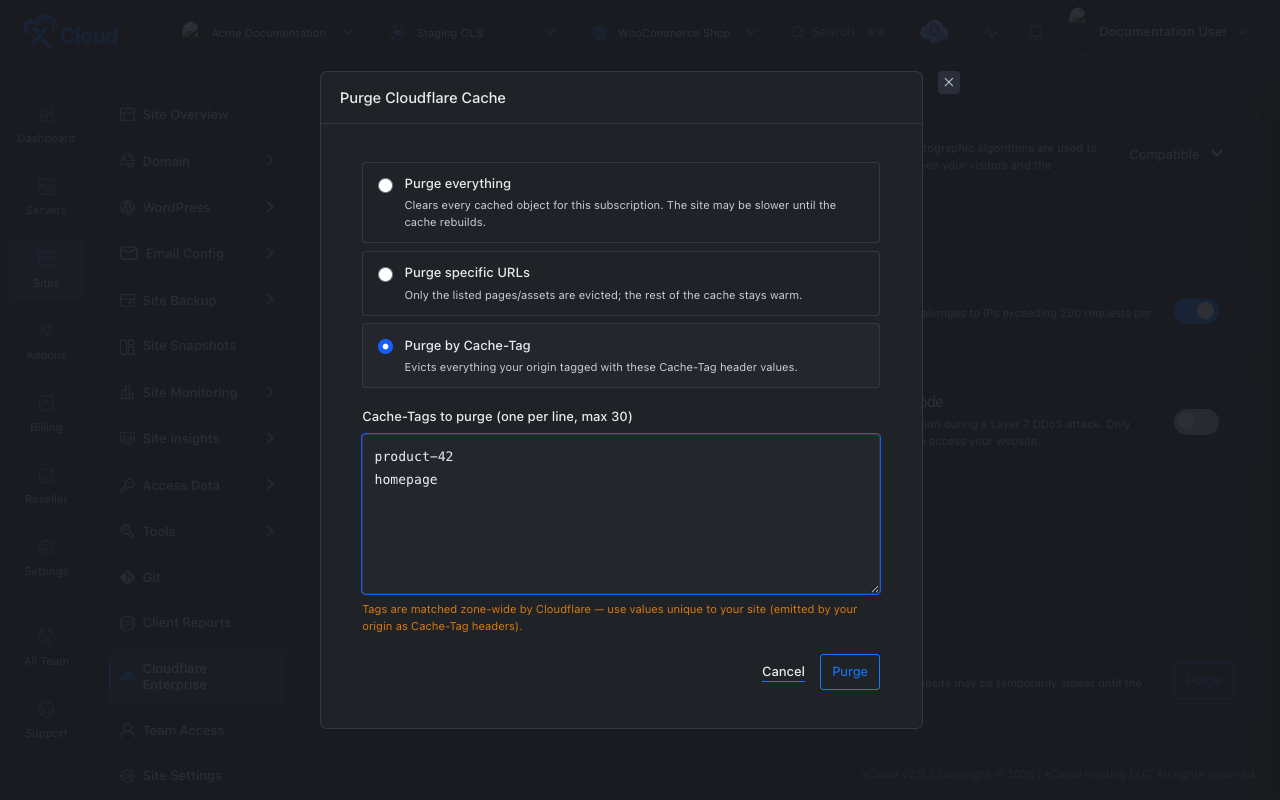The image size is (1280, 800).
Task: Expand the Site Monitoring submenu chevron
Action: (271, 393)
